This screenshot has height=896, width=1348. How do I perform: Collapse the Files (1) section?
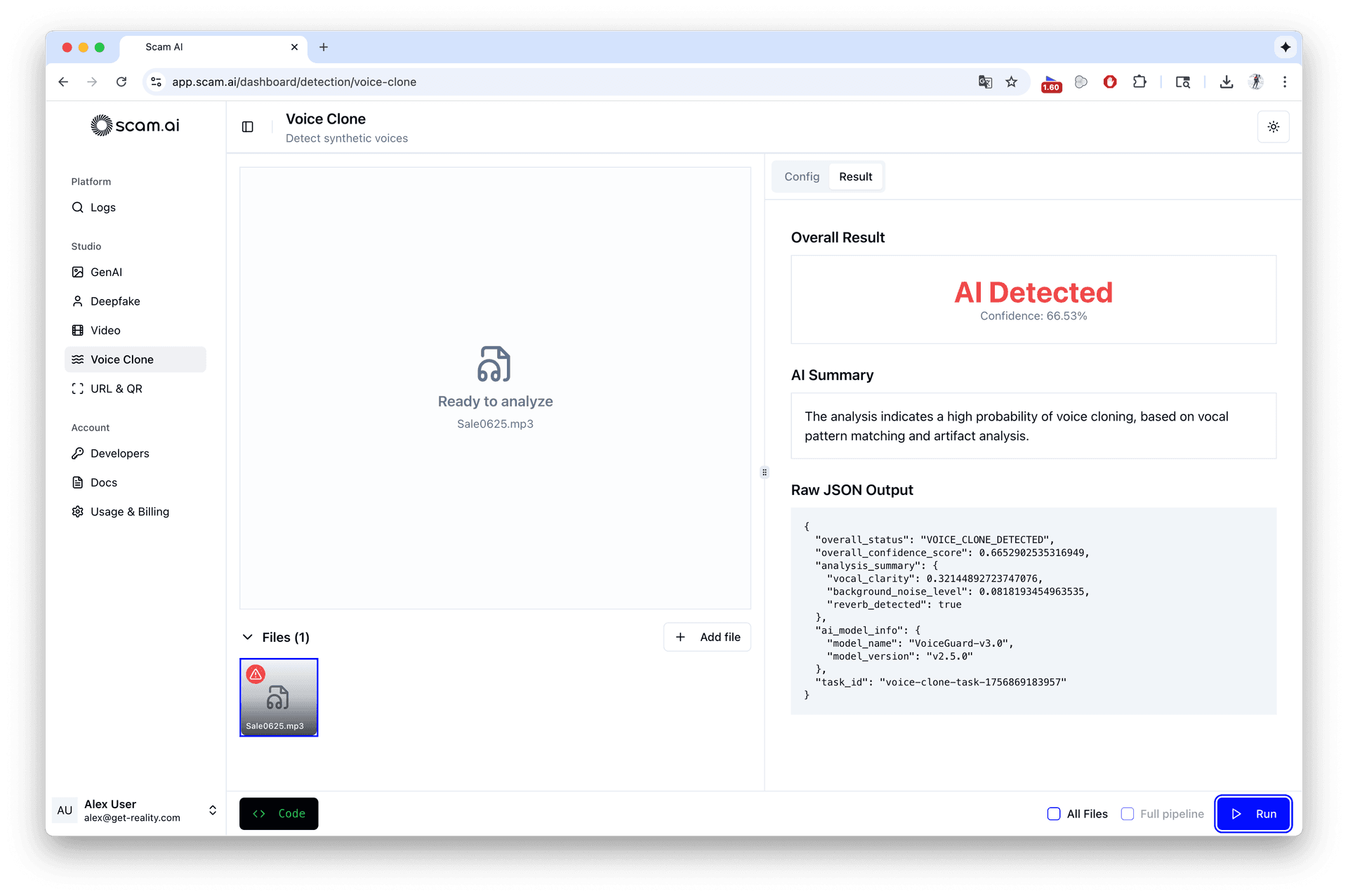(248, 638)
